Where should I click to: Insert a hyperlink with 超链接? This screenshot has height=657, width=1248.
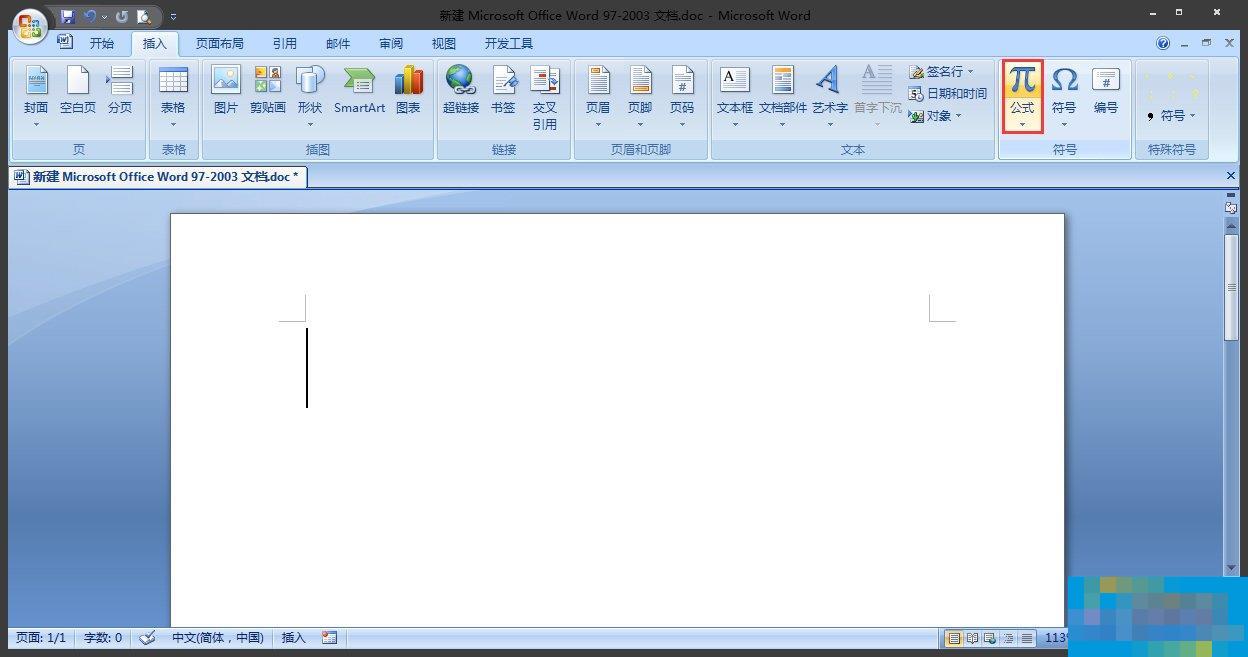click(x=461, y=90)
